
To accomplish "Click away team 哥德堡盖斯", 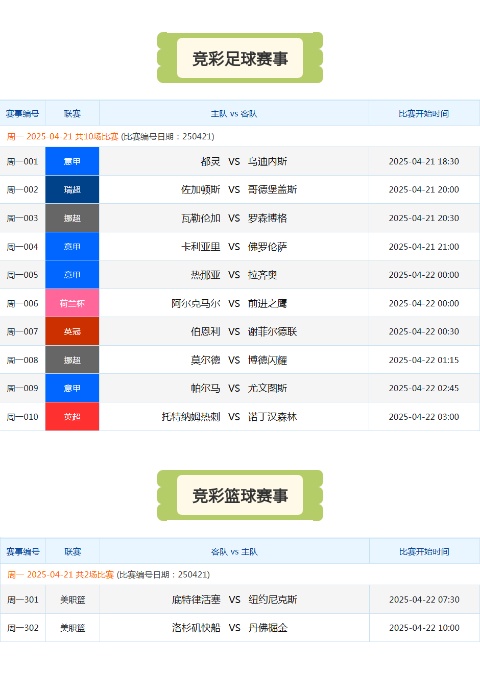I will 272,190.
